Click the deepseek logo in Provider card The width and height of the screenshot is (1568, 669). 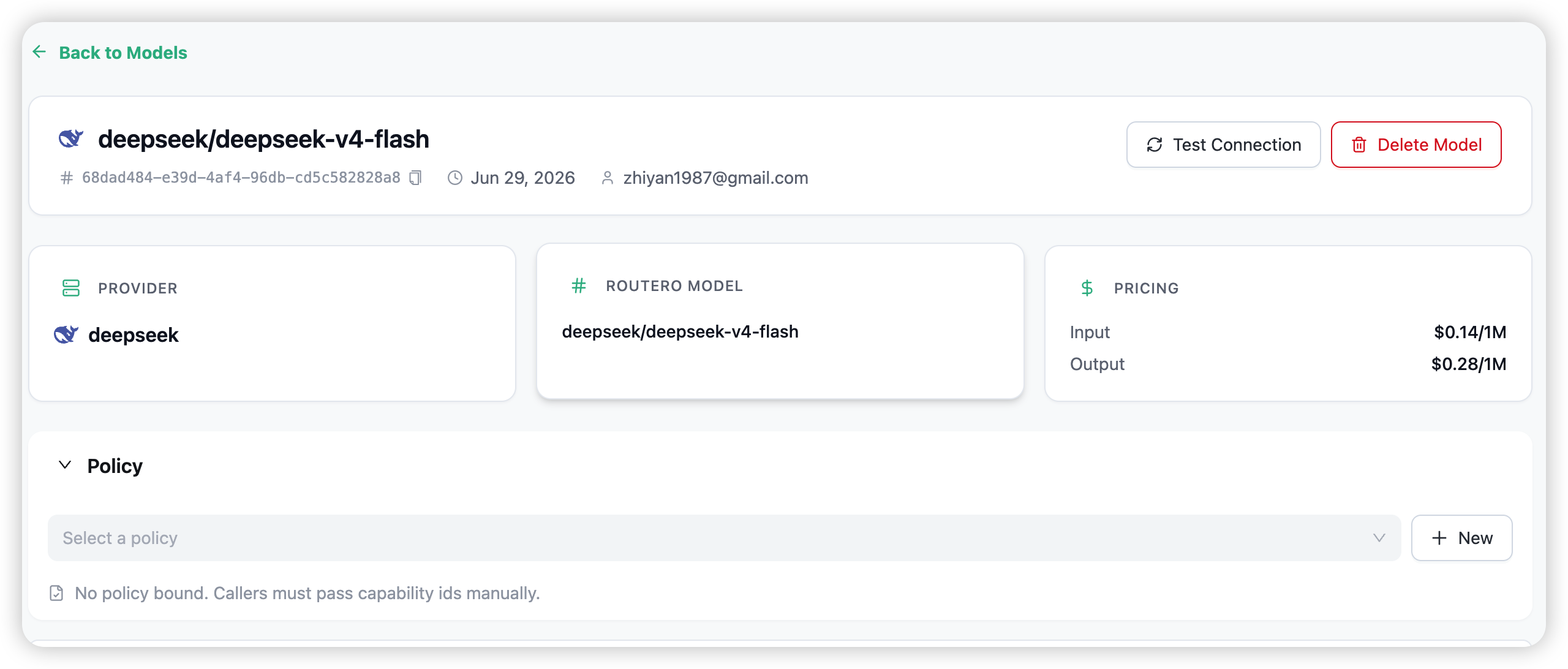click(66, 334)
